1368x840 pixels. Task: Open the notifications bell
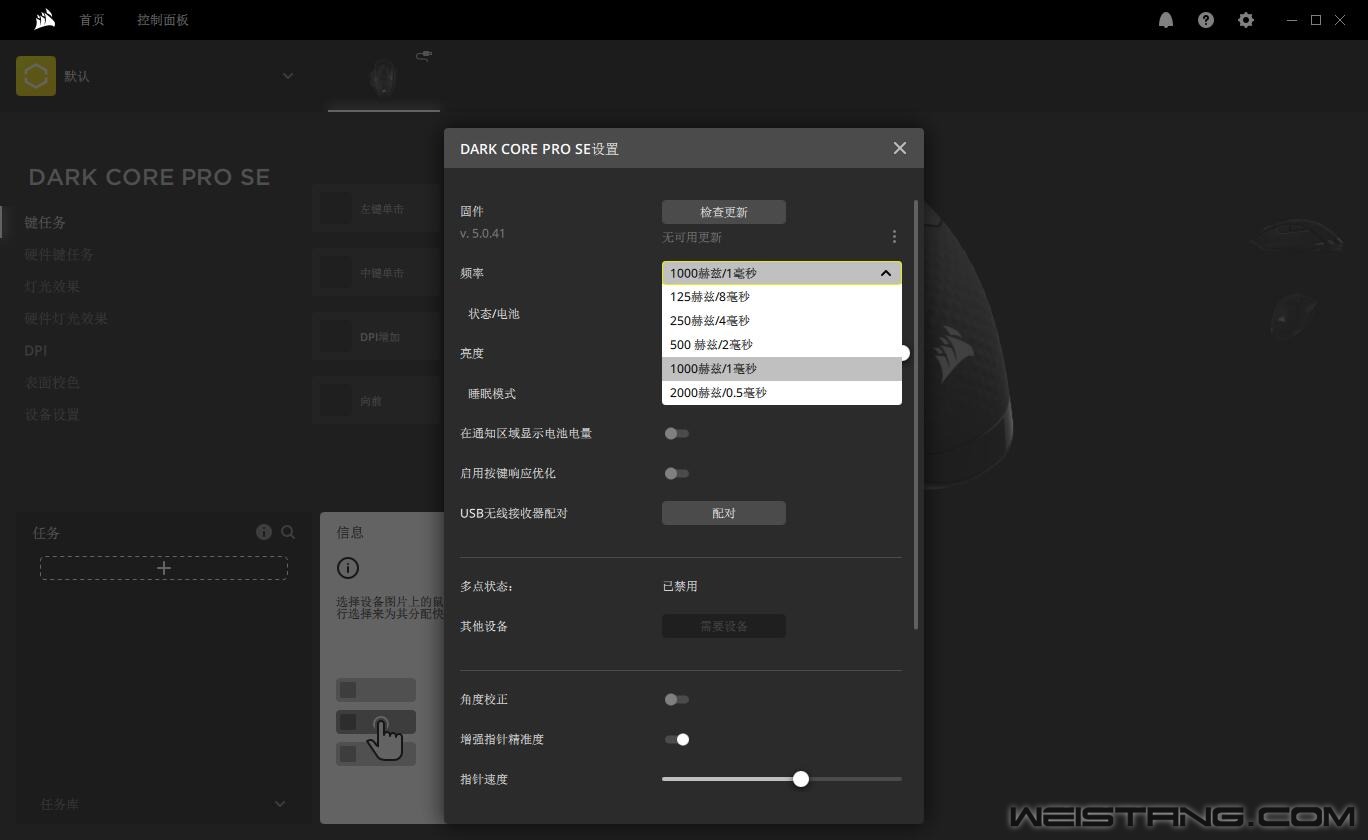pyautogui.click(x=1166, y=20)
